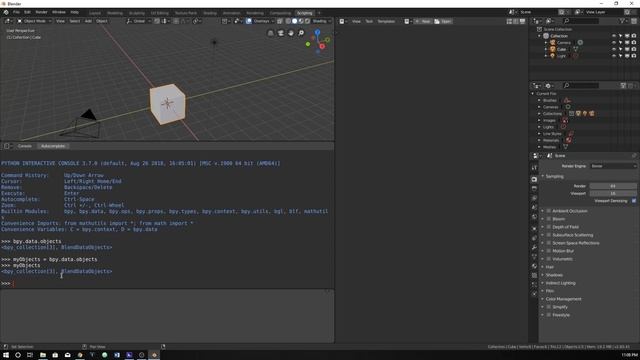Toggle Collection render camera icon in outliner

tap(634, 36)
